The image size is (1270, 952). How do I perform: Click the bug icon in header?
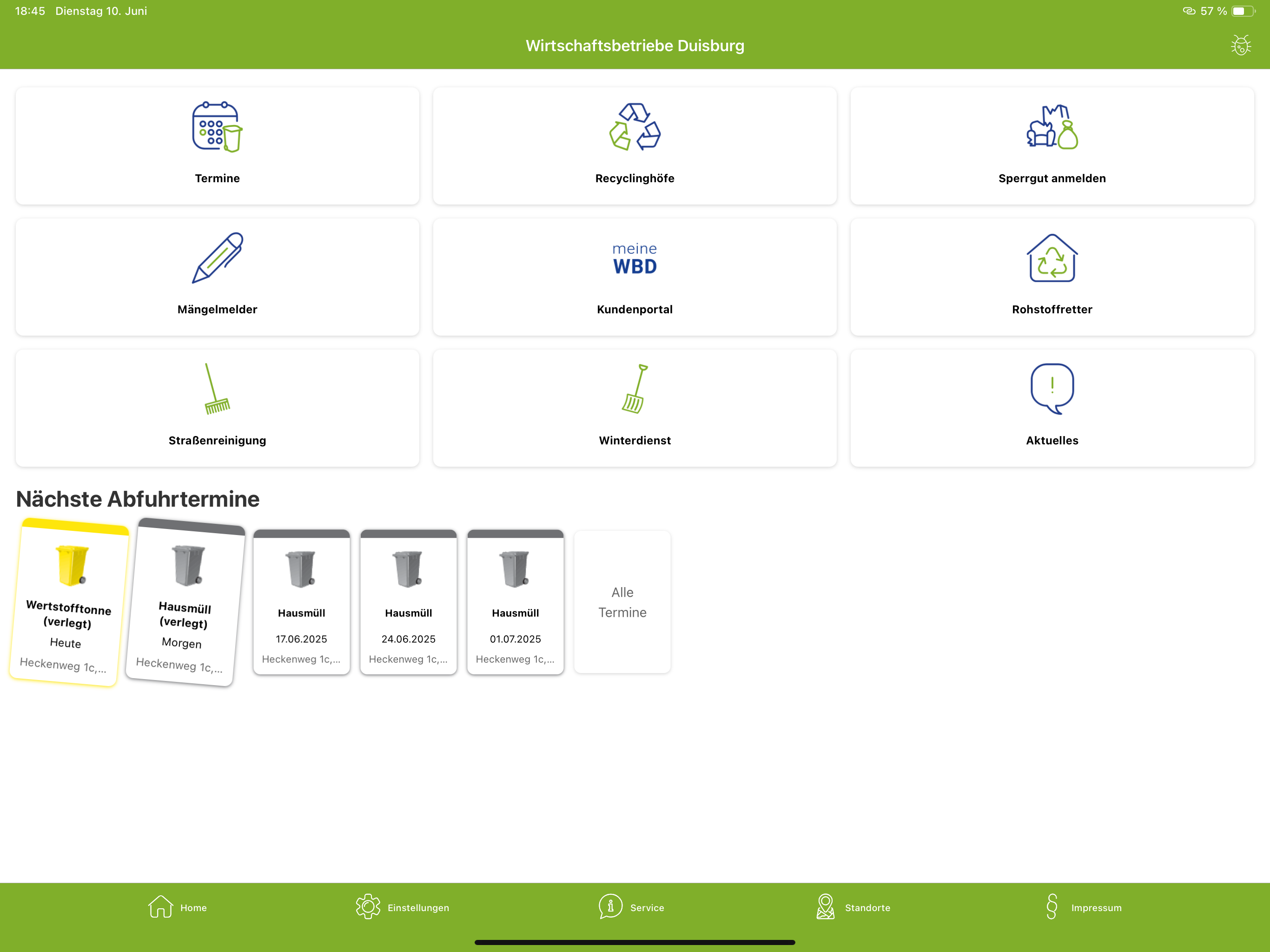tap(1240, 46)
